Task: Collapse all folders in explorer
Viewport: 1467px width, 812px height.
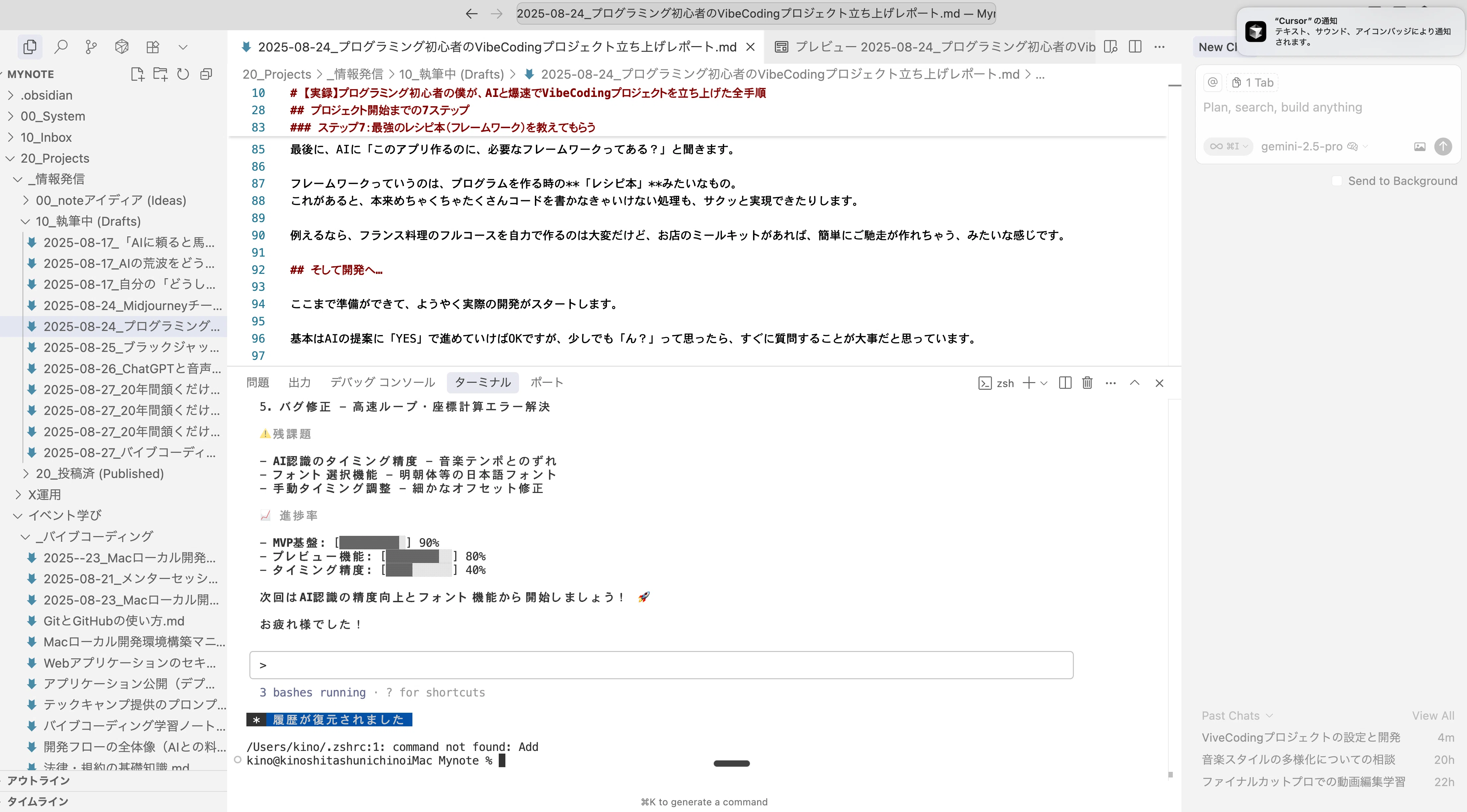Action: click(x=206, y=74)
